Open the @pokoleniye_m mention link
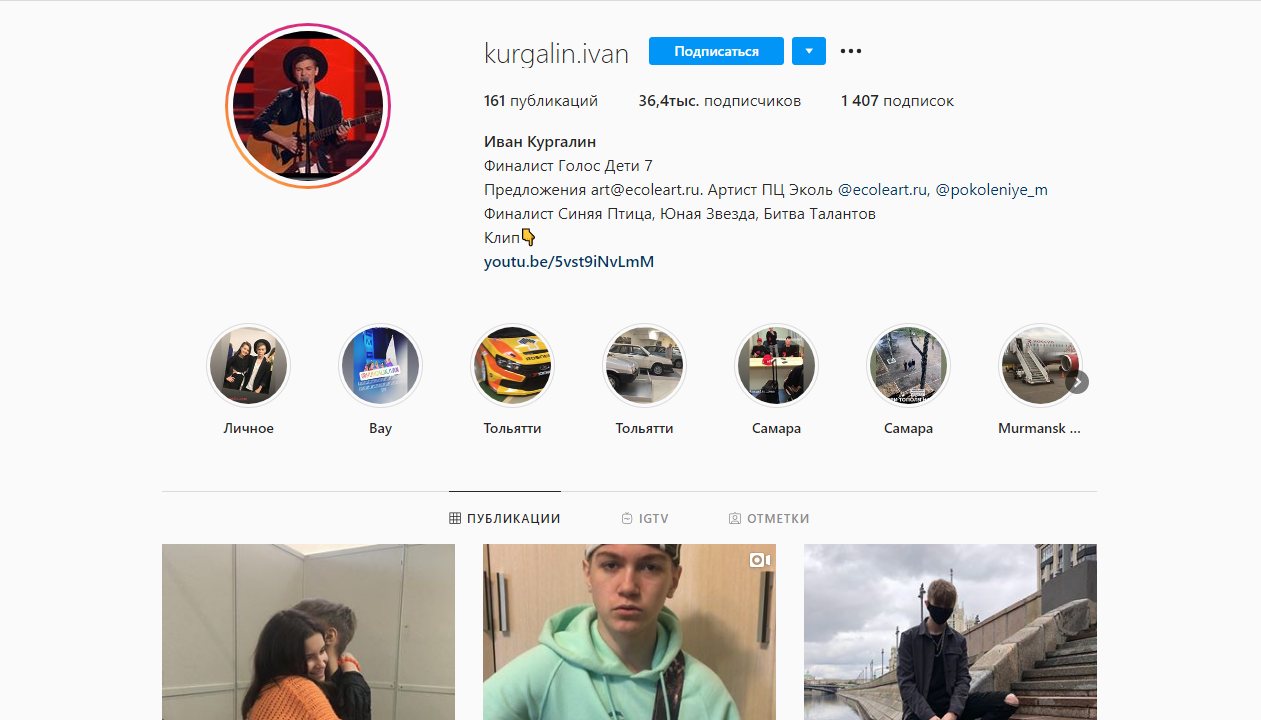This screenshot has height=720, width=1261. [991, 190]
